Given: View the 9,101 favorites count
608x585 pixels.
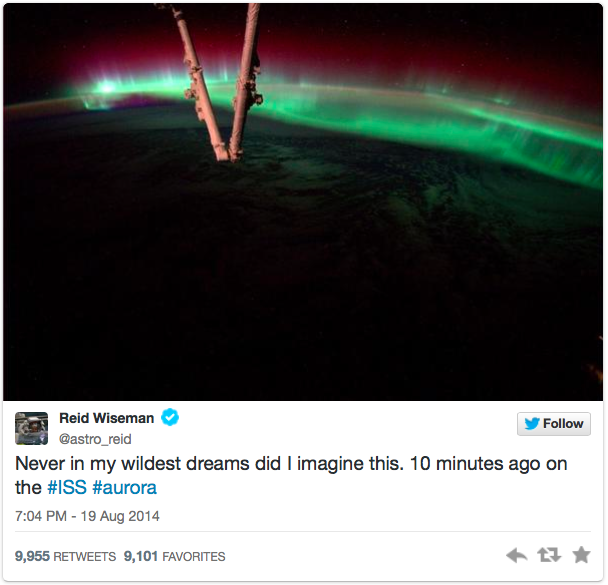Looking at the screenshot, I should (141, 556).
